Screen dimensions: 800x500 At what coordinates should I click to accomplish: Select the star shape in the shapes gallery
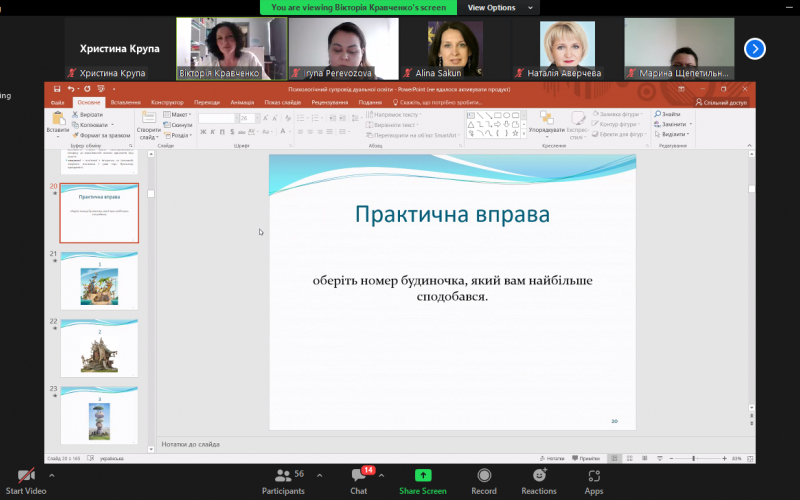coord(515,133)
